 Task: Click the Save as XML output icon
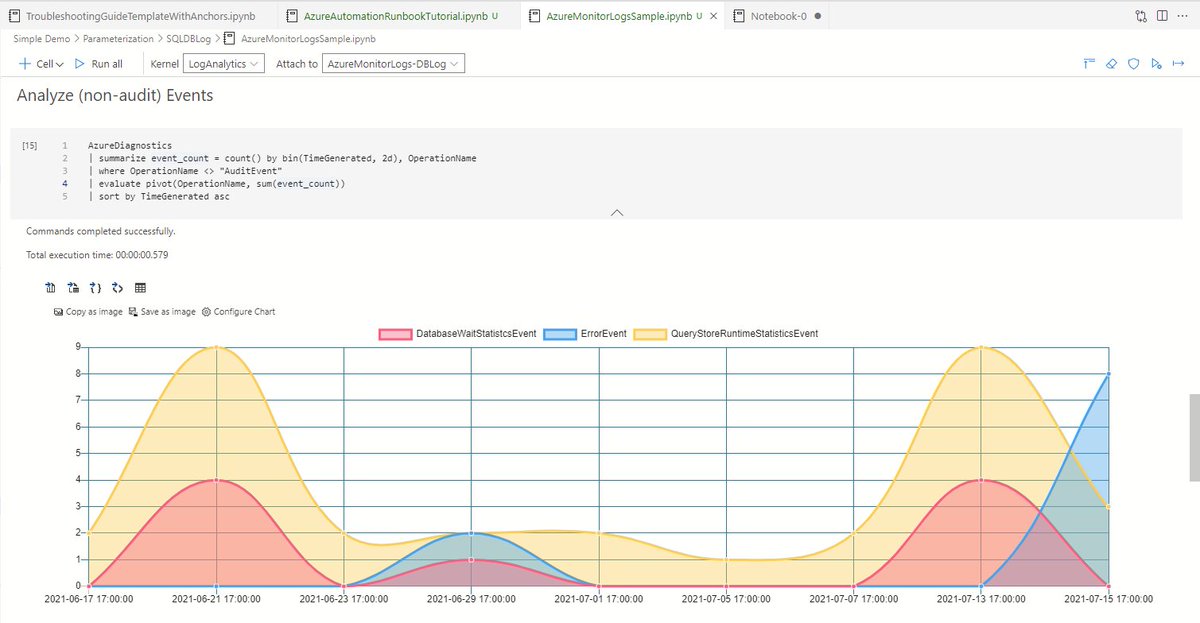click(x=117, y=288)
